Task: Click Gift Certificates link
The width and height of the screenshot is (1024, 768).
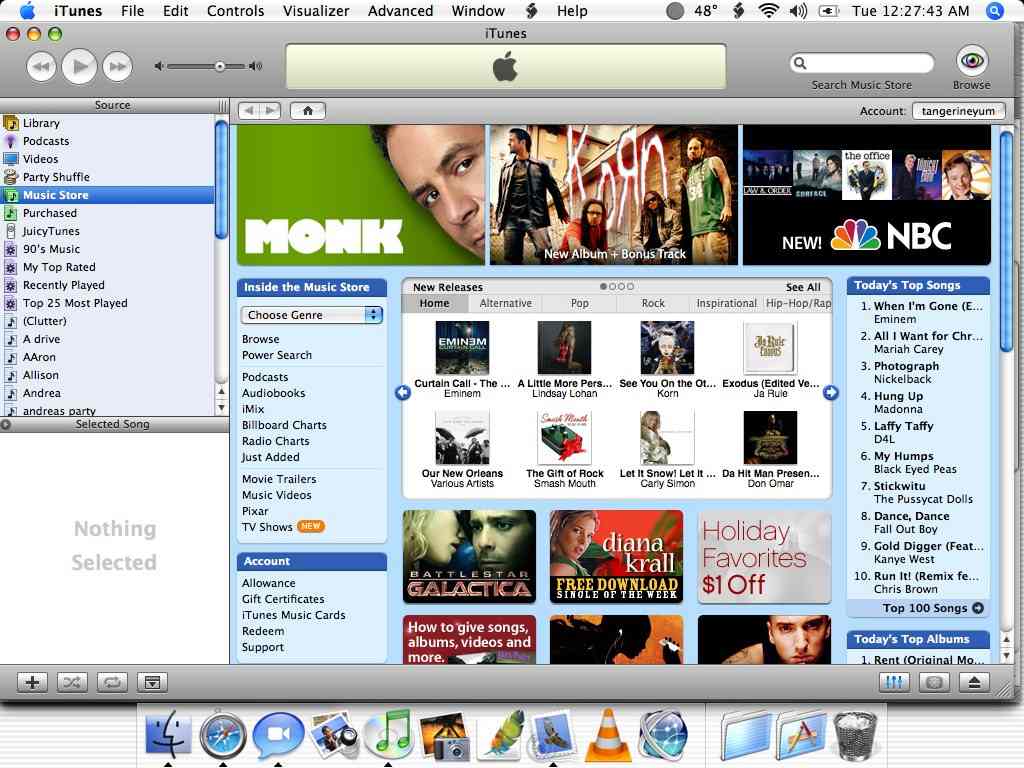Action: pos(283,599)
